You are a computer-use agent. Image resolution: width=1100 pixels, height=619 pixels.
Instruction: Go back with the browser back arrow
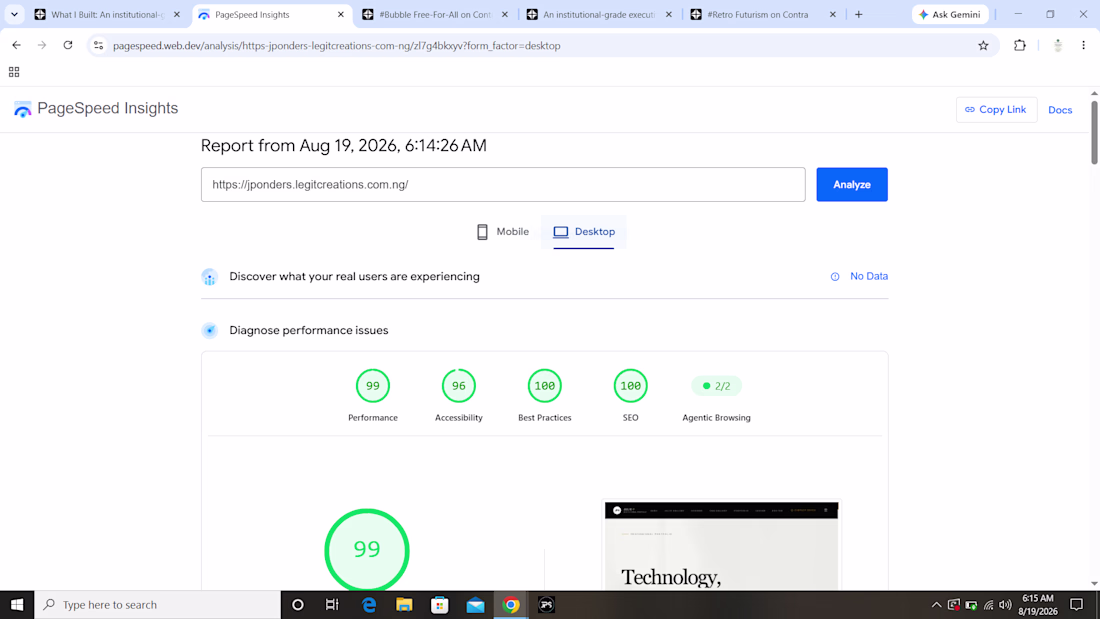pos(16,46)
